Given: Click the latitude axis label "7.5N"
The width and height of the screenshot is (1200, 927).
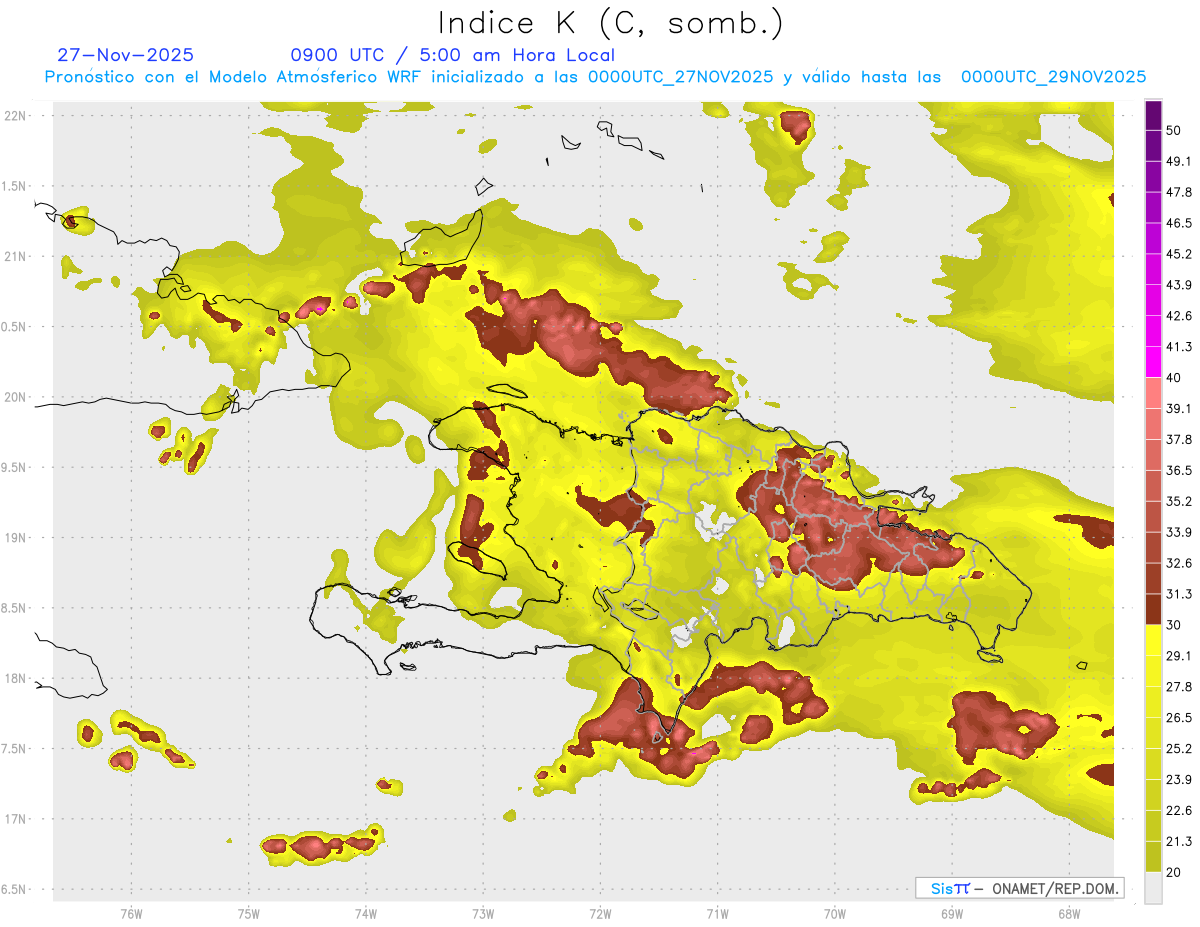Looking at the screenshot, I should click(x=15, y=750).
